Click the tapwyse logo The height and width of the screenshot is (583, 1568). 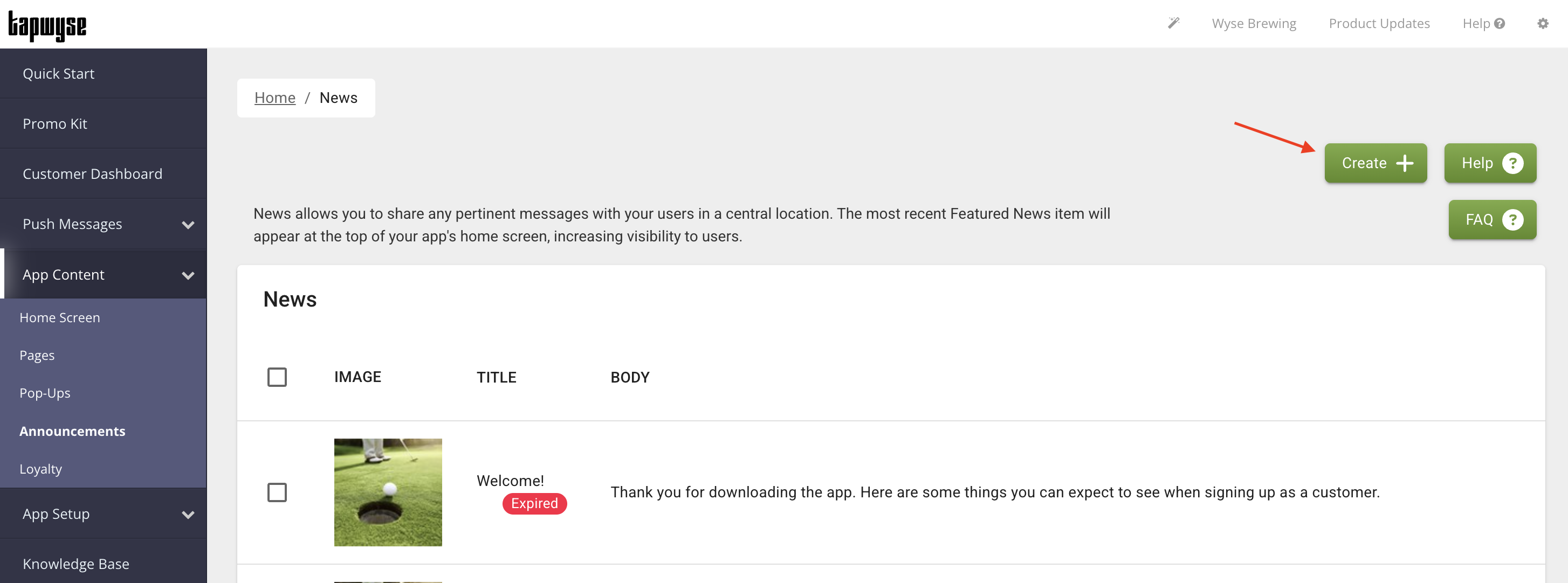point(47,25)
